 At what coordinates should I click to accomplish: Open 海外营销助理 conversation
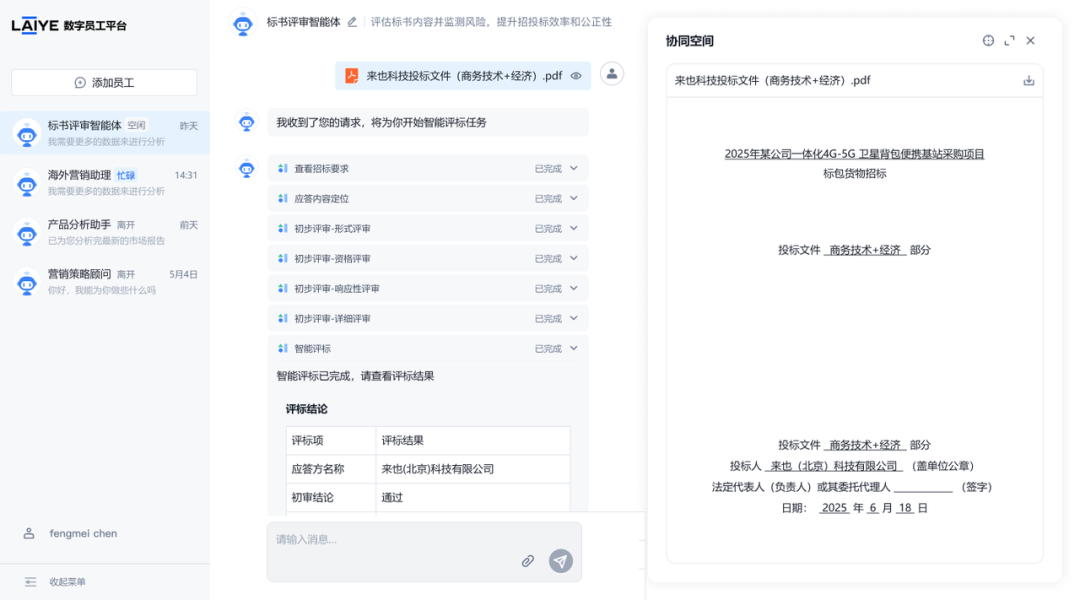[x=105, y=182]
